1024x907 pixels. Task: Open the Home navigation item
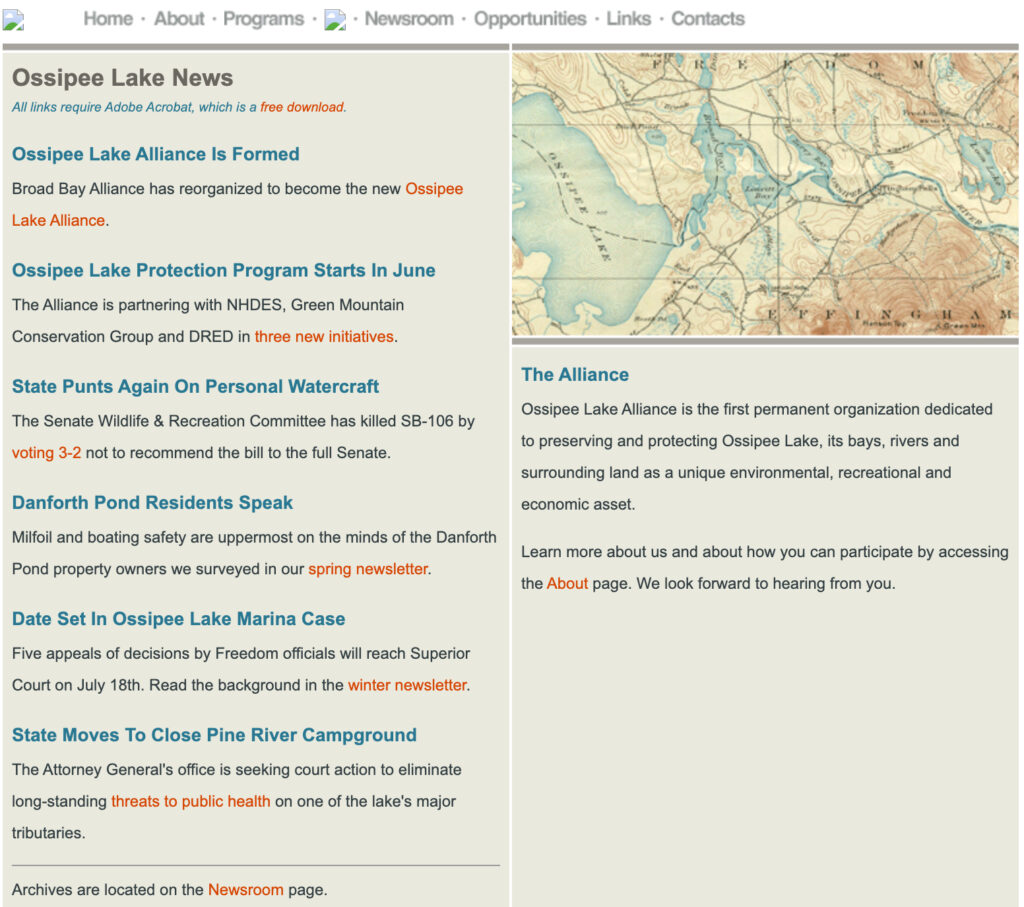(x=108, y=19)
